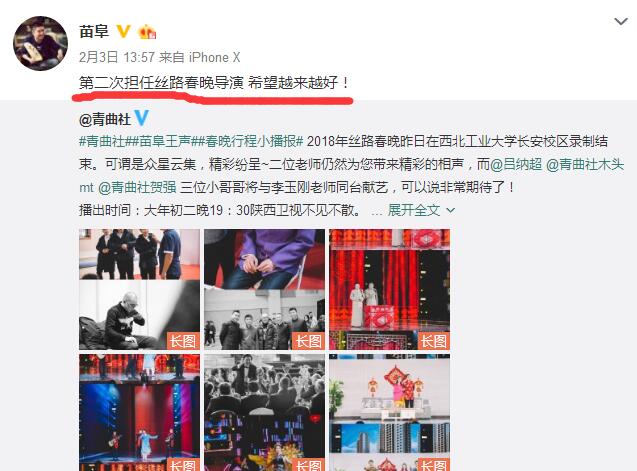Click the crown membership icon
Viewport: 637px width, 471px height.
click(147, 31)
